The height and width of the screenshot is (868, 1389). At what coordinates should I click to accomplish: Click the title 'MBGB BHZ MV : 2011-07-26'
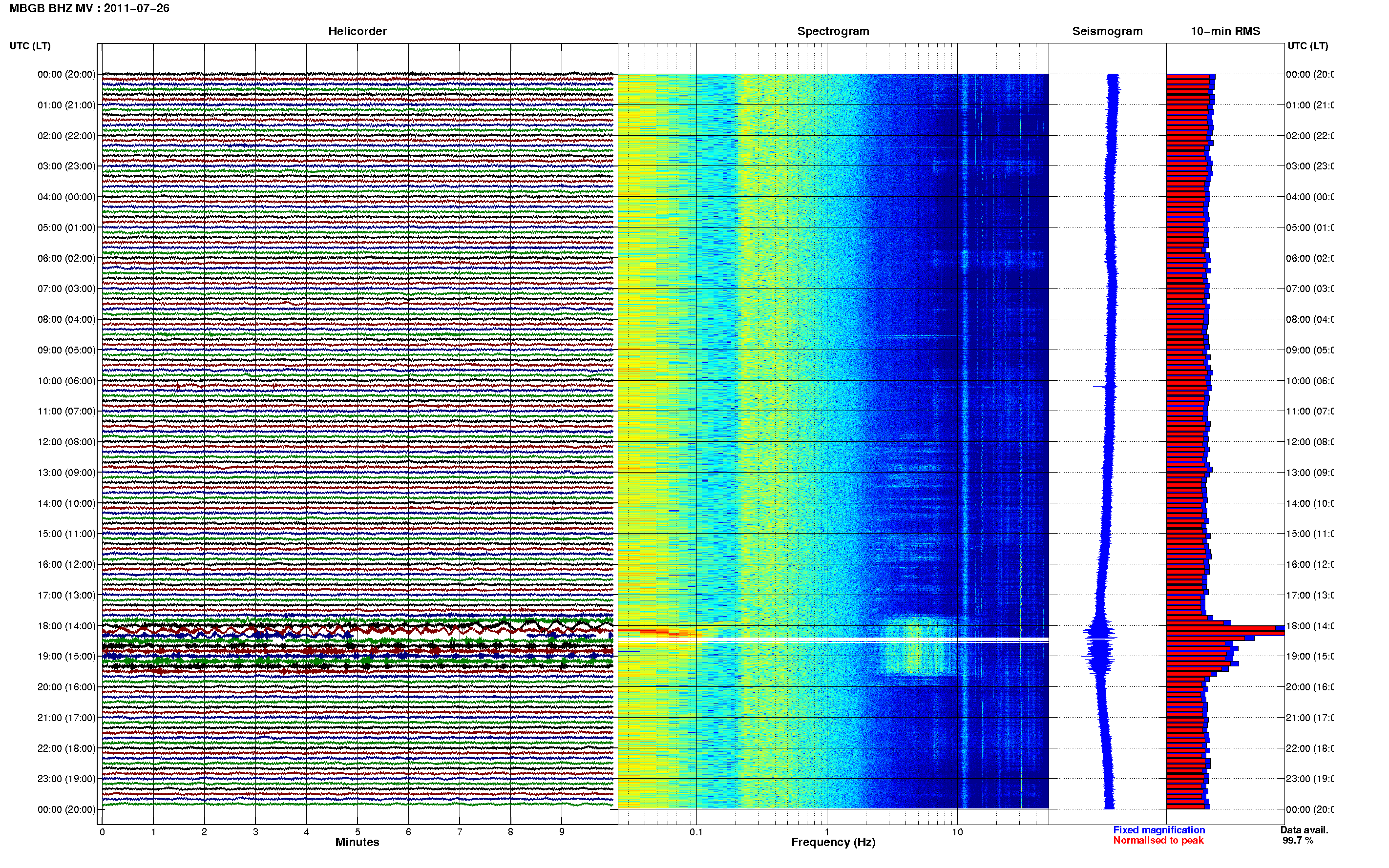(x=89, y=8)
